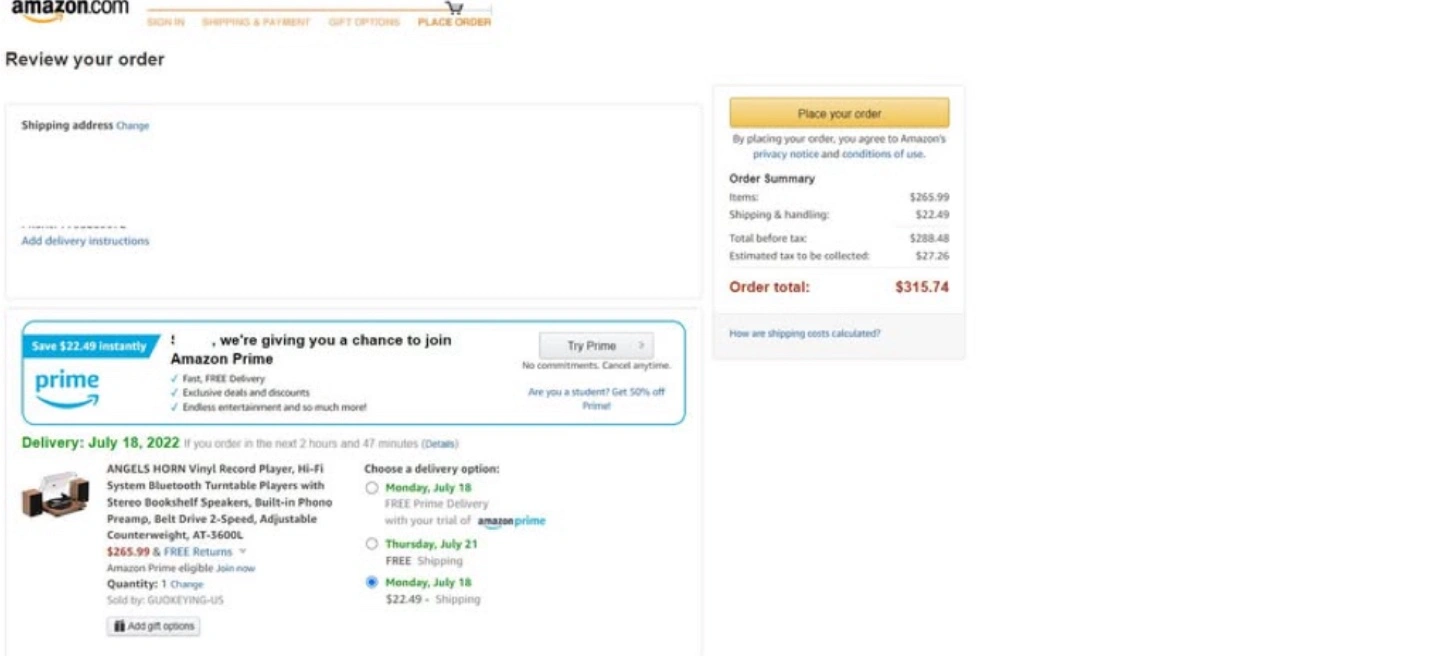Click the shopping cart progress icon
The height and width of the screenshot is (656, 1440).
[x=454, y=7]
